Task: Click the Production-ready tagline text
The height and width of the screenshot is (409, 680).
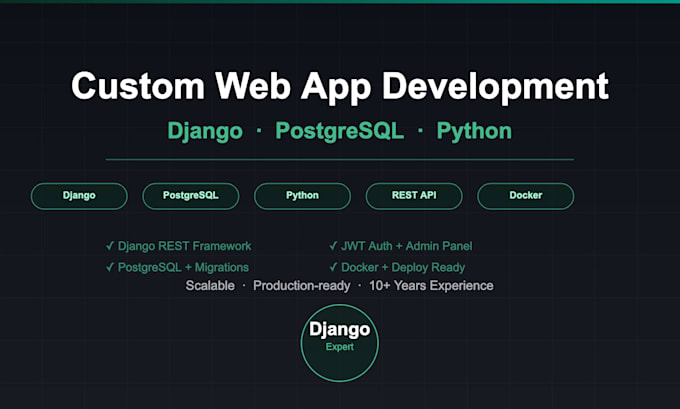Action: [302, 286]
